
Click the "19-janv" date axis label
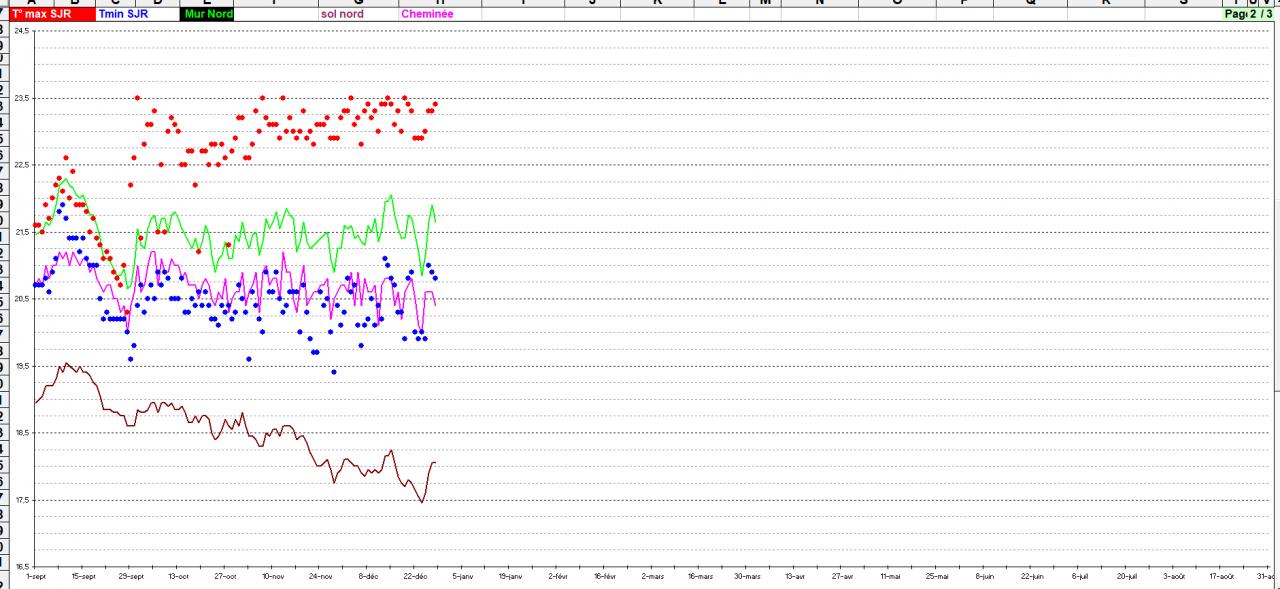click(x=510, y=577)
